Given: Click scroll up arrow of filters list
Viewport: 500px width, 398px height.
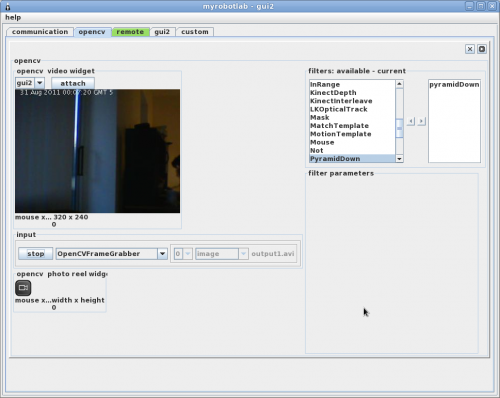Looking at the screenshot, I should point(399,84).
